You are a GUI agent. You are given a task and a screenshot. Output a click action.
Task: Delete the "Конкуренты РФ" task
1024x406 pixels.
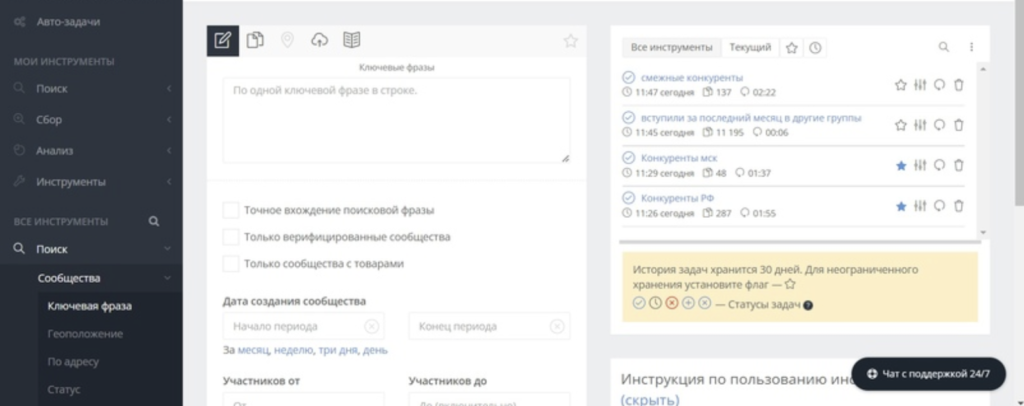(959, 206)
